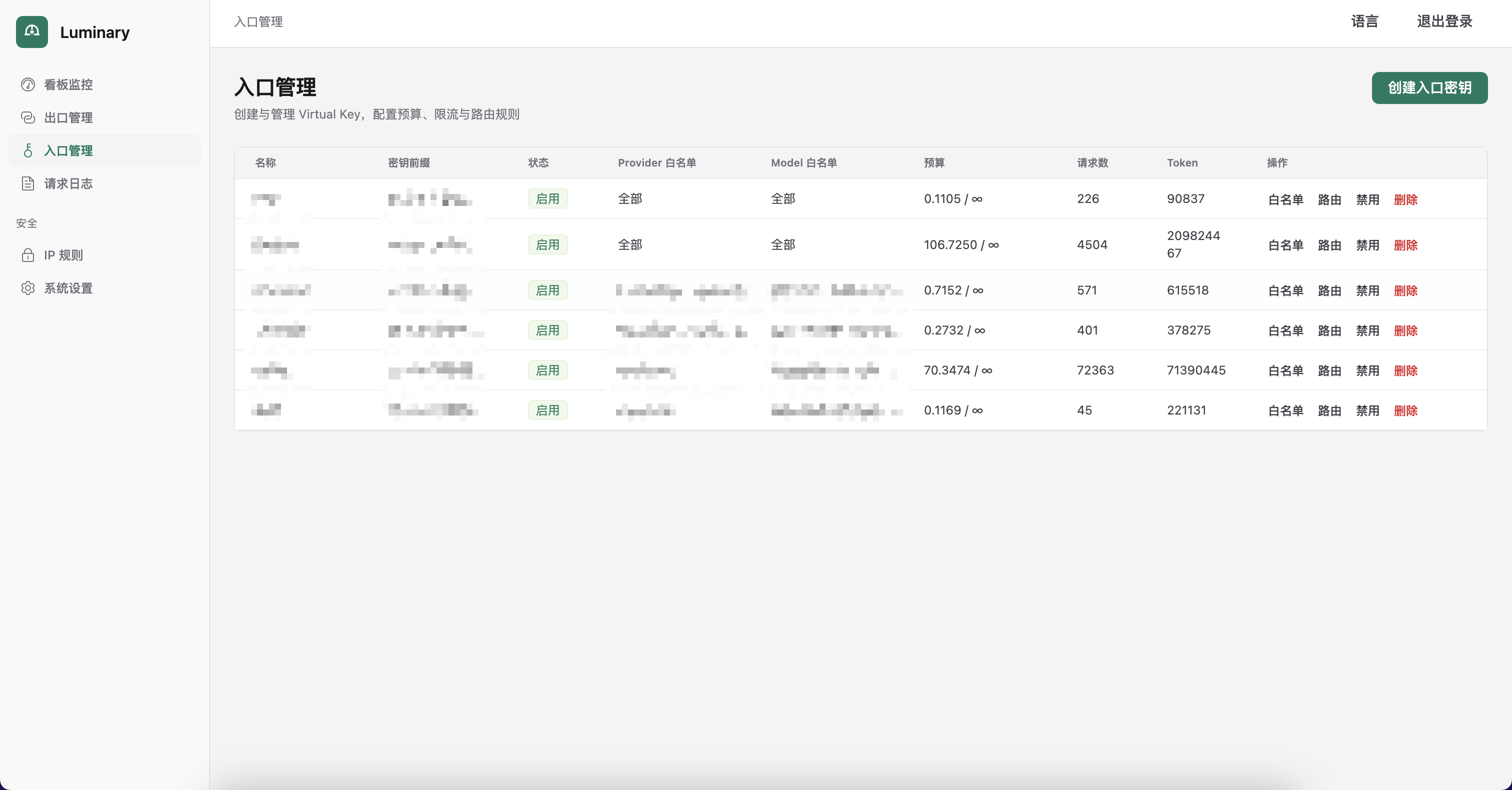Click the 出口管理 sidebar icon
1512x790 pixels.
[28, 117]
